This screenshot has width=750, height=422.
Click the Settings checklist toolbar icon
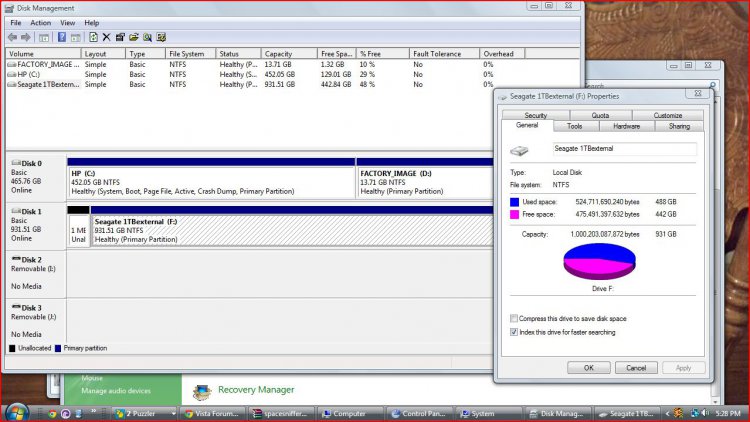point(161,37)
